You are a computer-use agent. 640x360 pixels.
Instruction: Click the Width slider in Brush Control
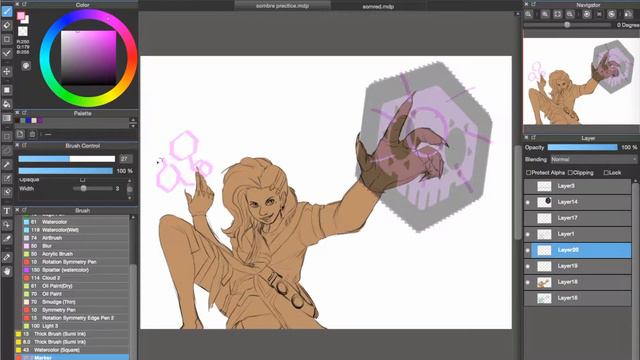click(x=92, y=189)
